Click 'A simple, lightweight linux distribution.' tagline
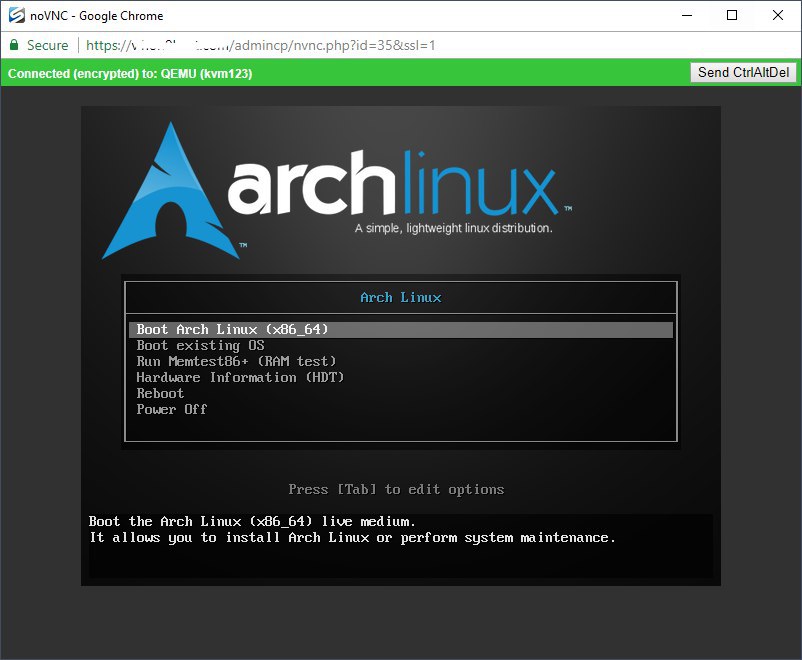Viewport: 802px width, 660px height. click(454, 228)
